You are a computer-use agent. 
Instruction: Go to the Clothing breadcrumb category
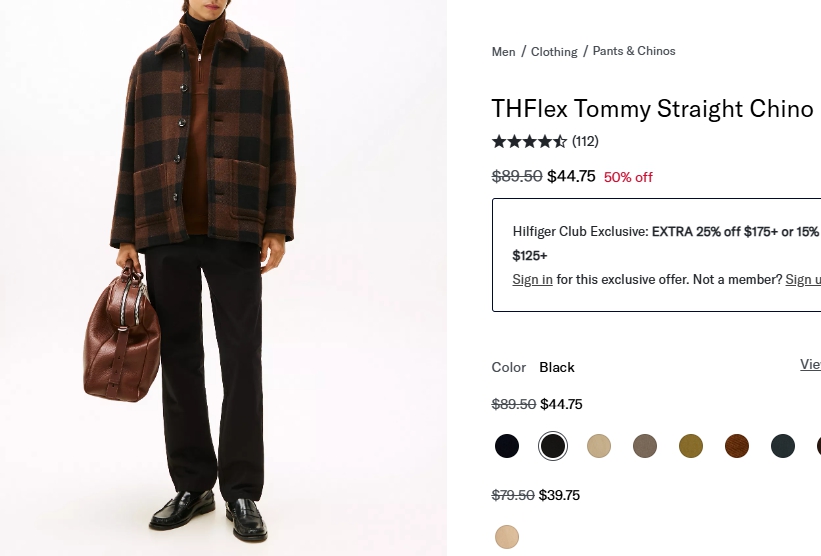[x=554, y=52]
